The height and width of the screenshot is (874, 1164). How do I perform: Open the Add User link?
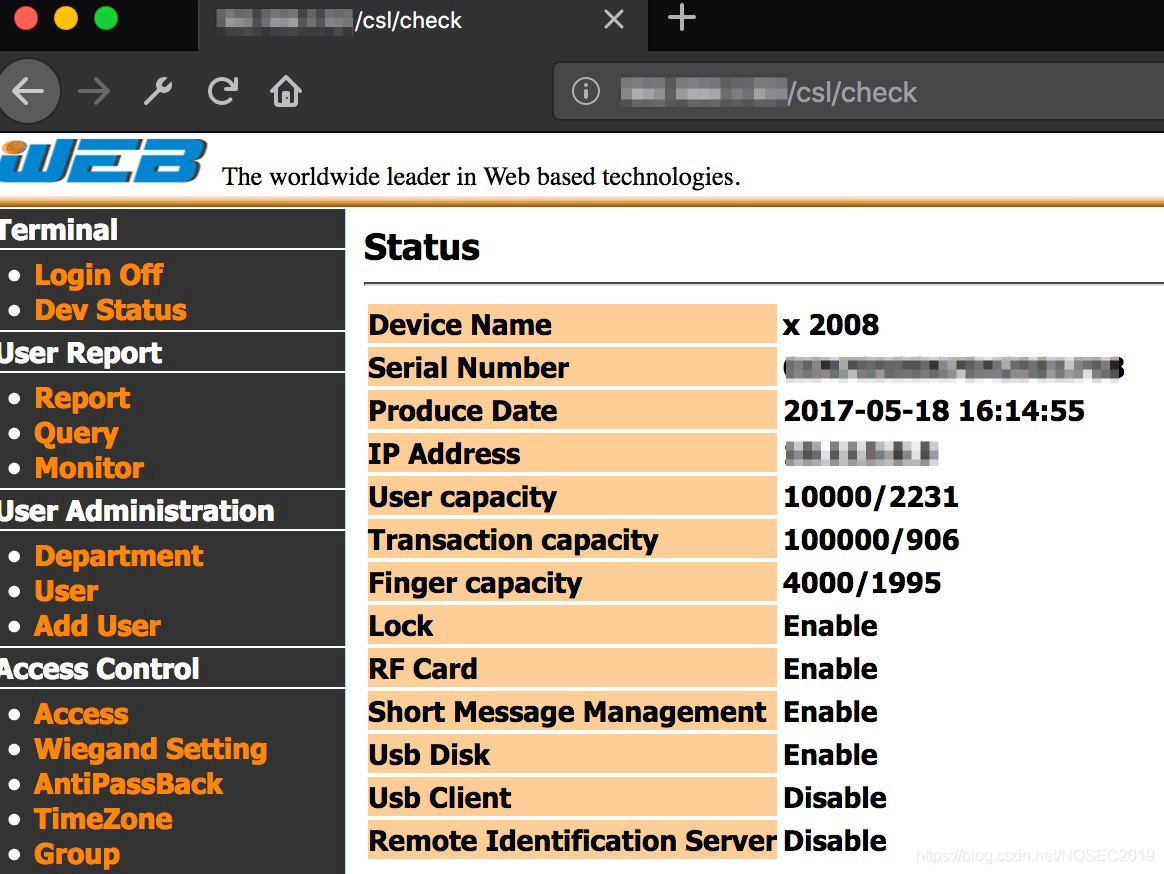tap(97, 625)
